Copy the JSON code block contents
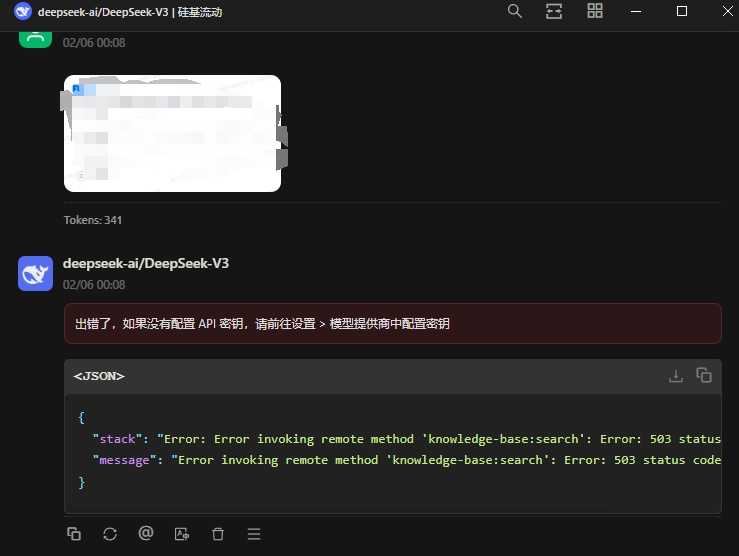This screenshot has width=739, height=556. click(x=704, y=376)
